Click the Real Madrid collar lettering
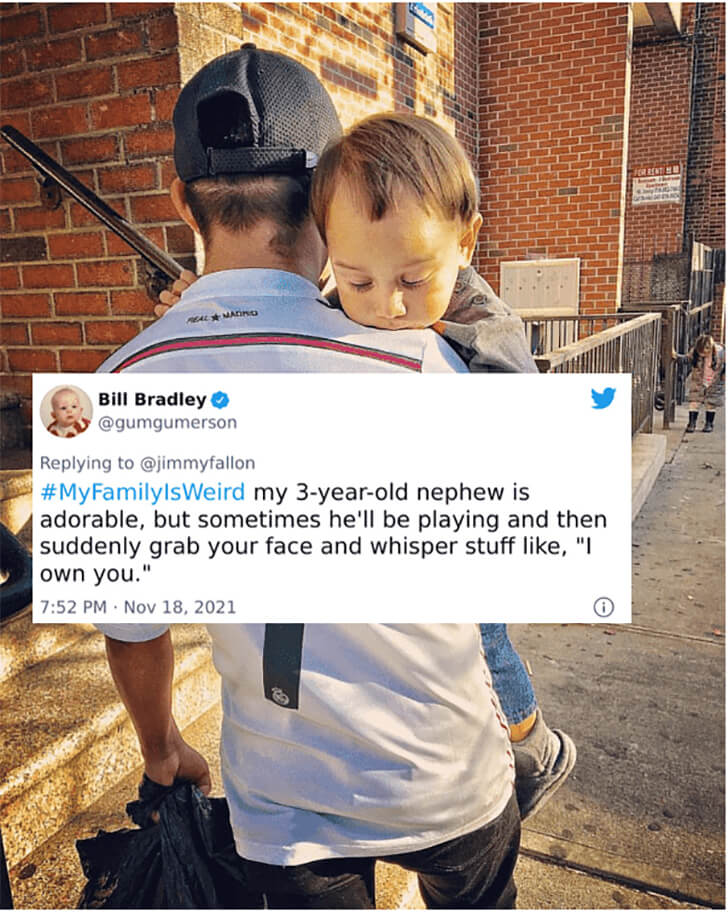The height and width of the screenshot is (912, 728). (223, 316)
